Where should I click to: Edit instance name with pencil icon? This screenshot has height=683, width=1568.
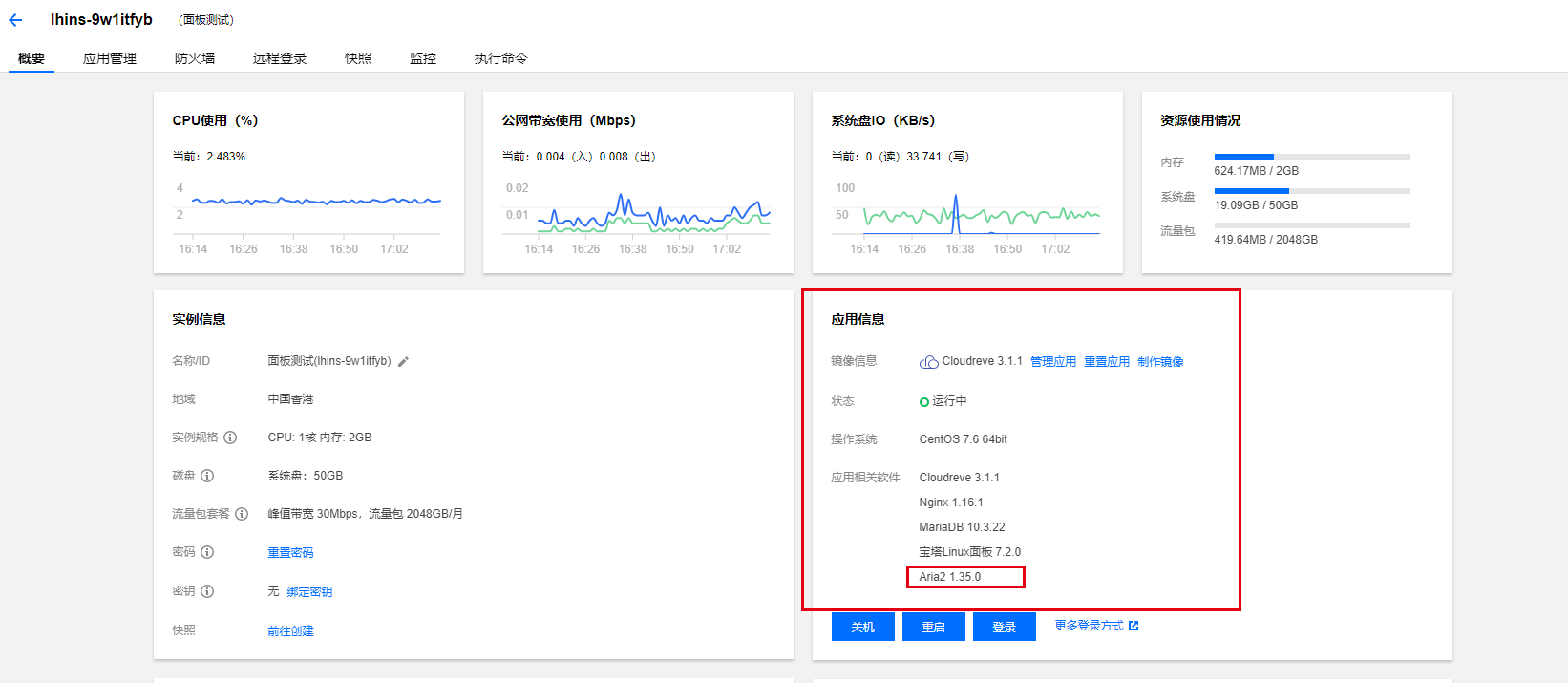pyautogui.click(x=404, y=362)
